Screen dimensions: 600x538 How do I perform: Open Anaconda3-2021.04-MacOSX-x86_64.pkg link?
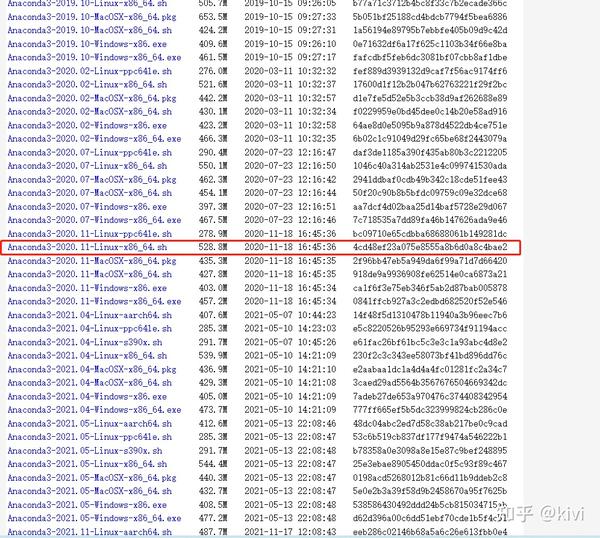click(x=92, y=370)
